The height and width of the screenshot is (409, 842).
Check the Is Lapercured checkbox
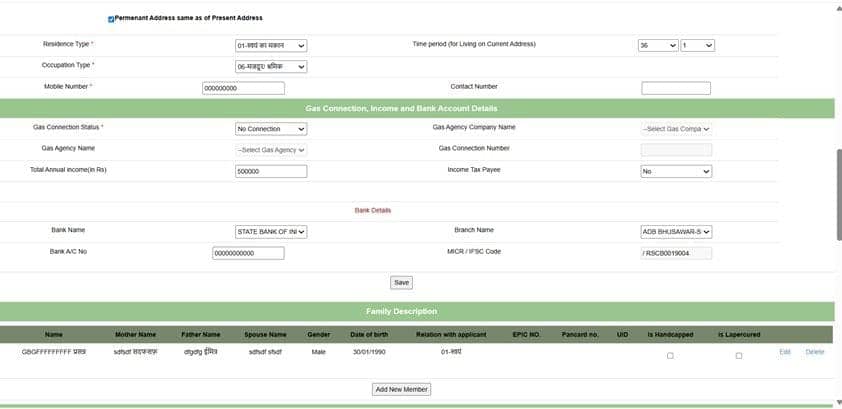tap(739, 355)
